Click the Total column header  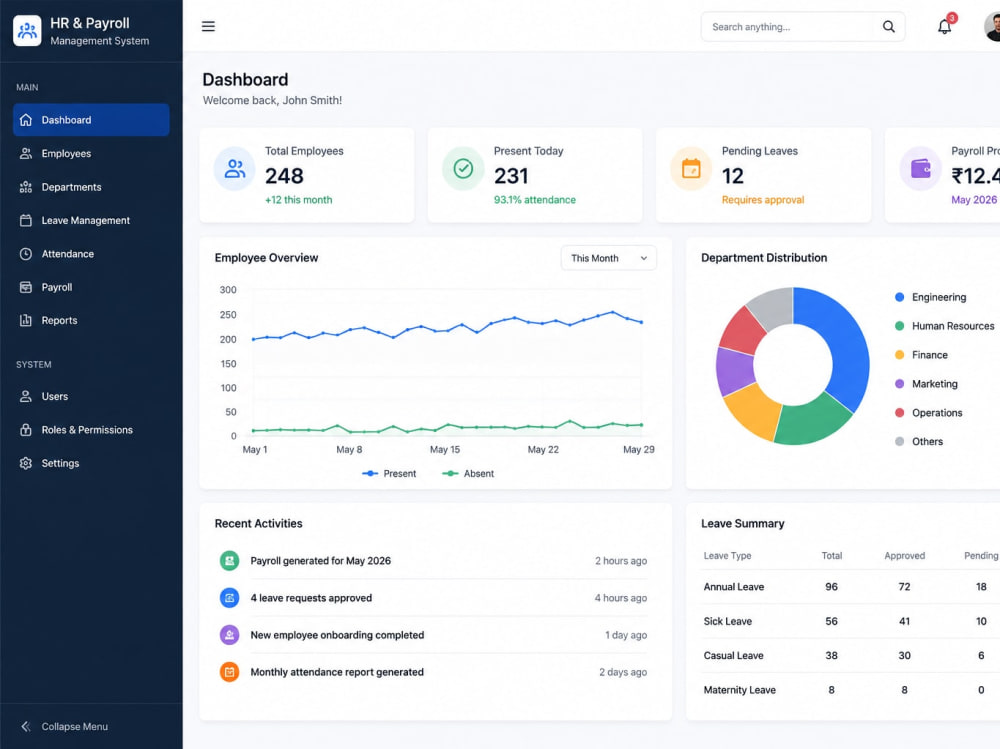(832, 556)
